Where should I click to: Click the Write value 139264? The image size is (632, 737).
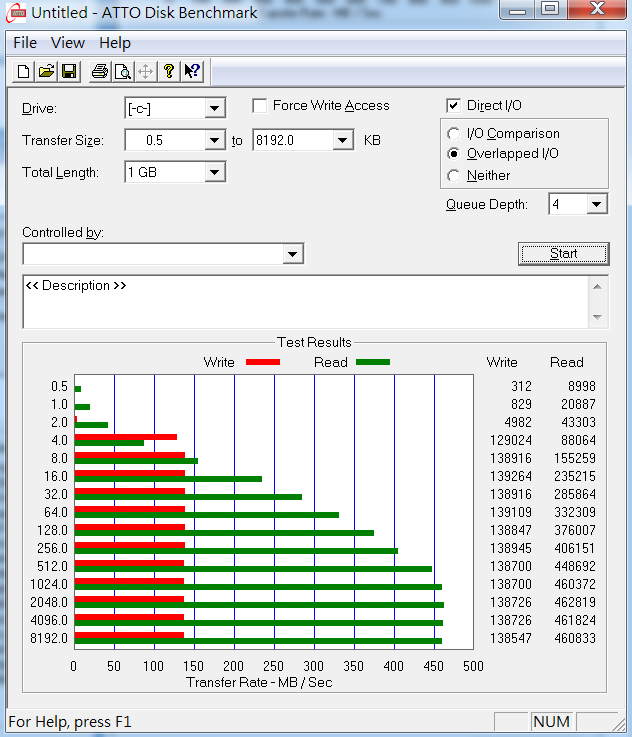[x=511, y=477]
